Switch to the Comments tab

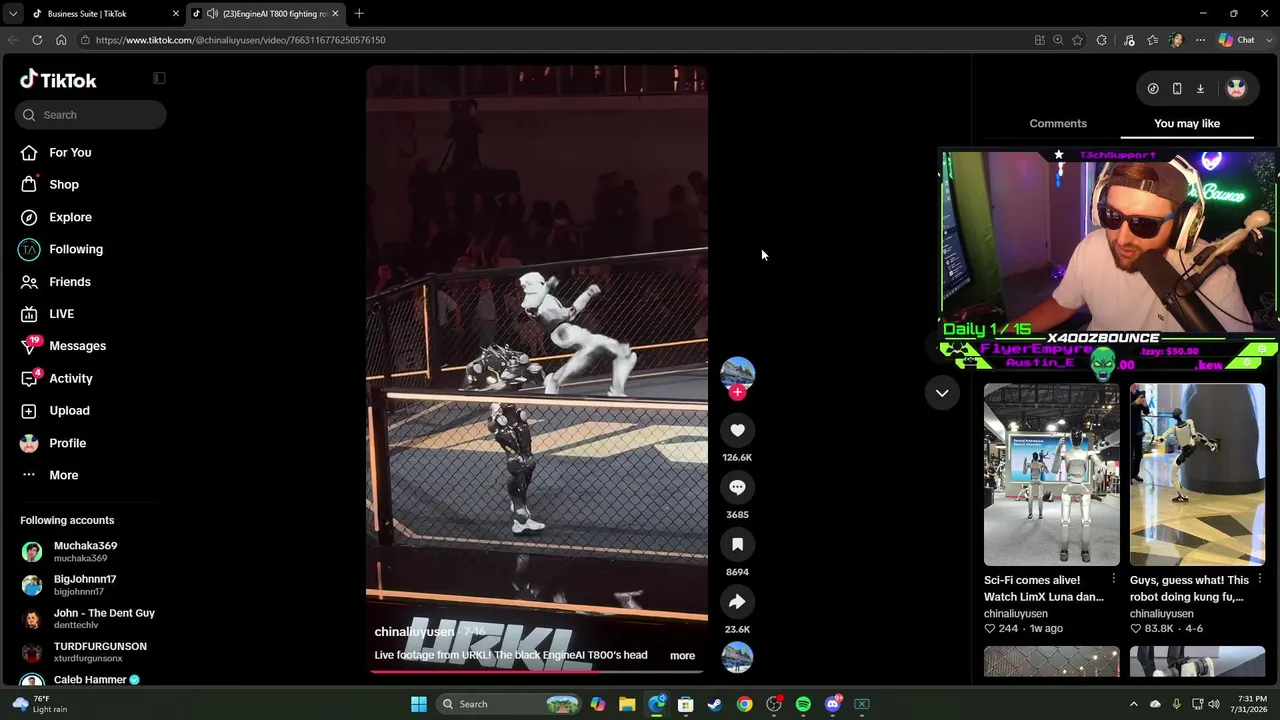(1058, 123)
